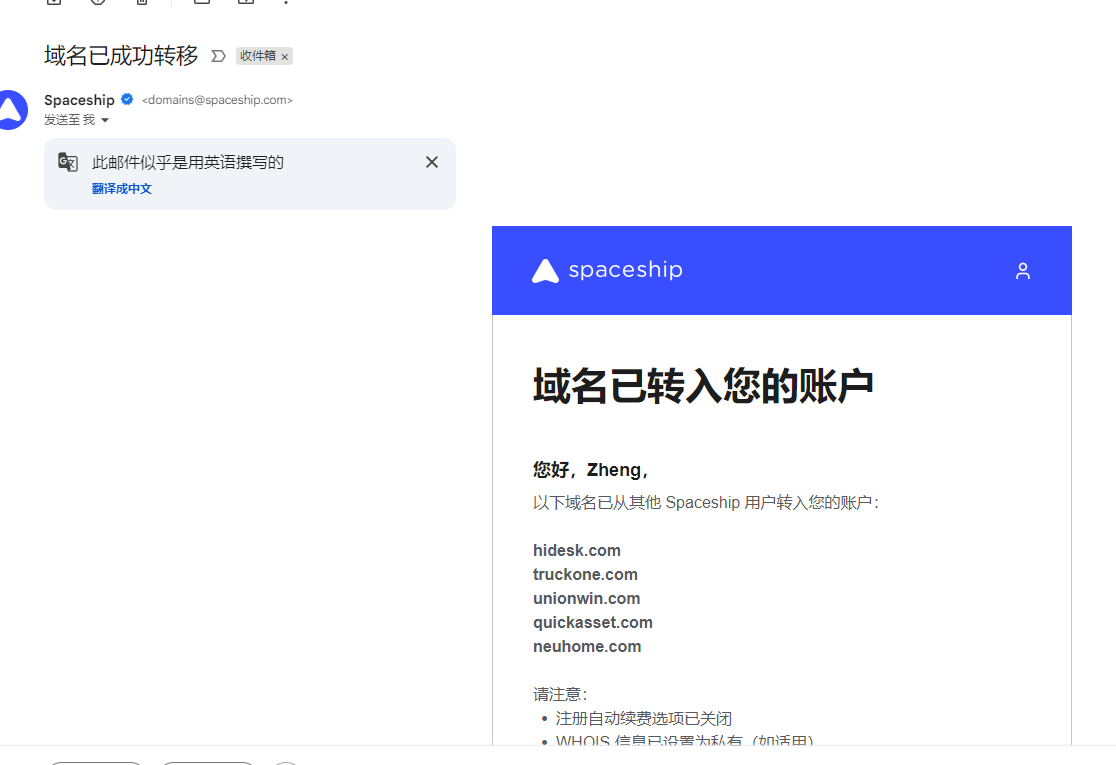Open the neuhome.com domain link
The height and width of the screenshot is (765, 1116).
pyautogui.click(x=587, y=646)
